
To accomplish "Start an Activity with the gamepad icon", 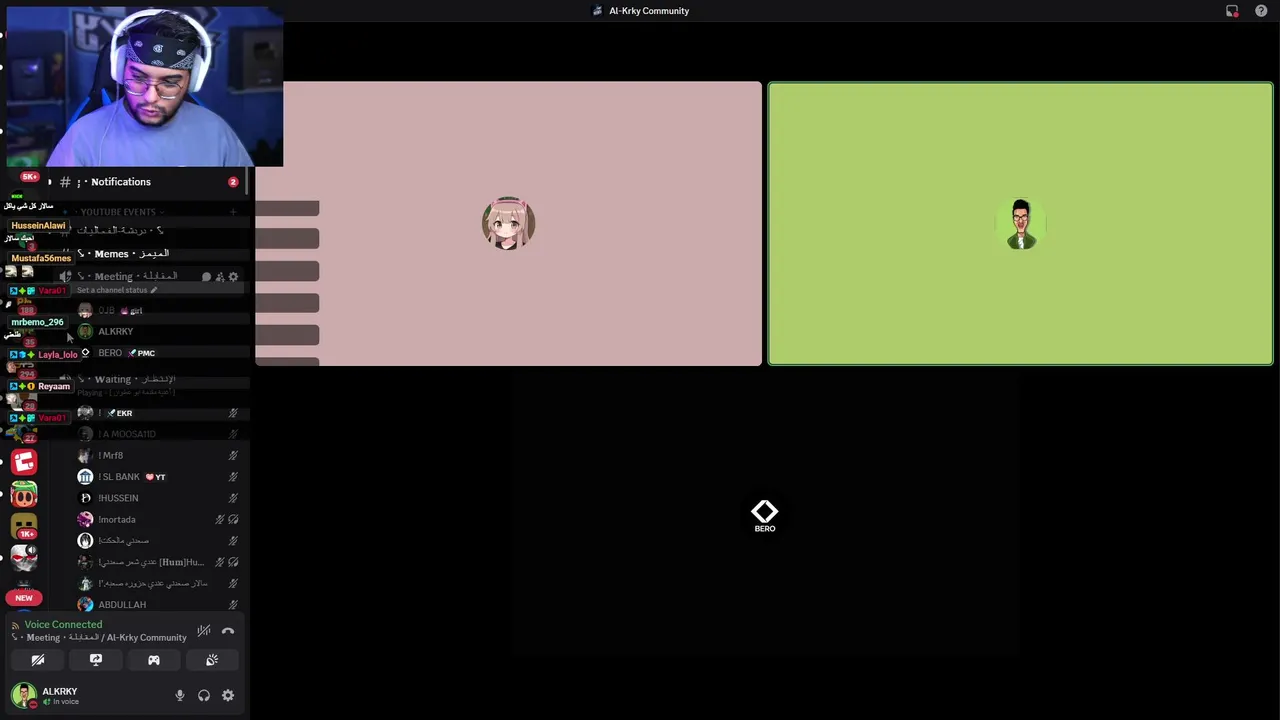I will (154, 660).
